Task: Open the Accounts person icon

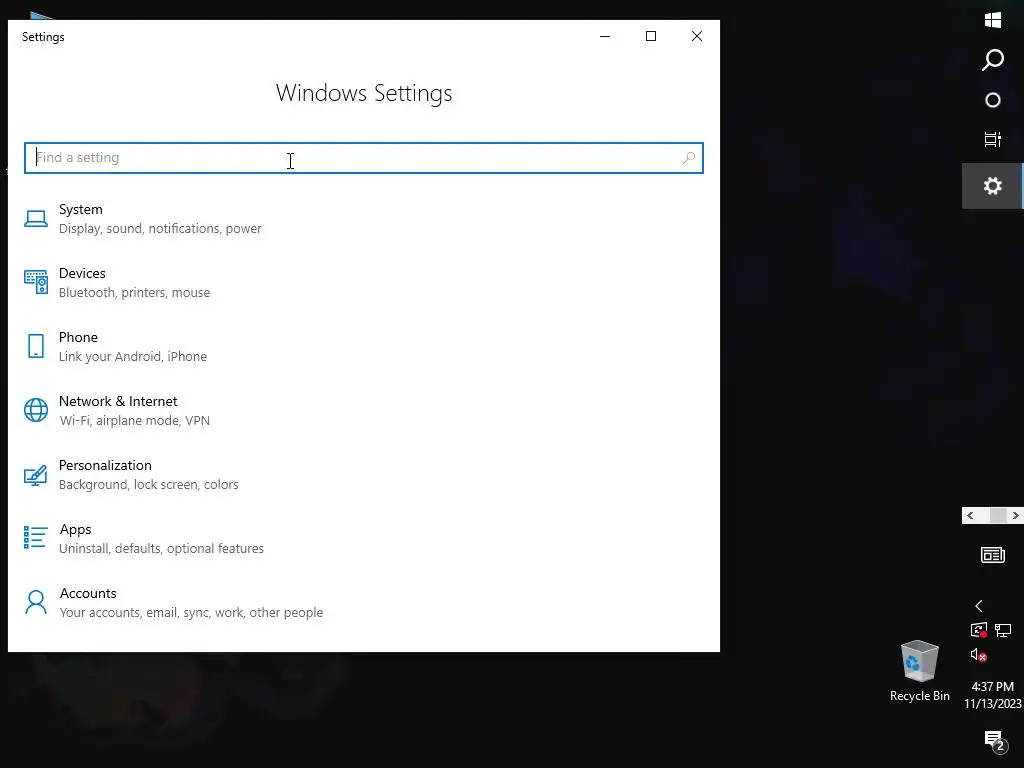Action: tap(36, 602)
